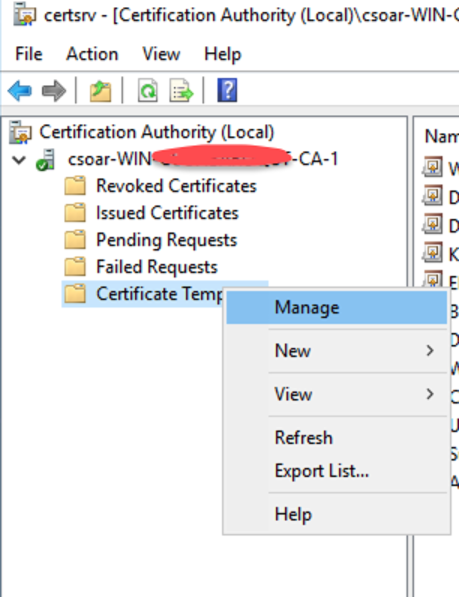Click the Export List toolbar icon
Viewport: 460px width, 598px height.
181,91
